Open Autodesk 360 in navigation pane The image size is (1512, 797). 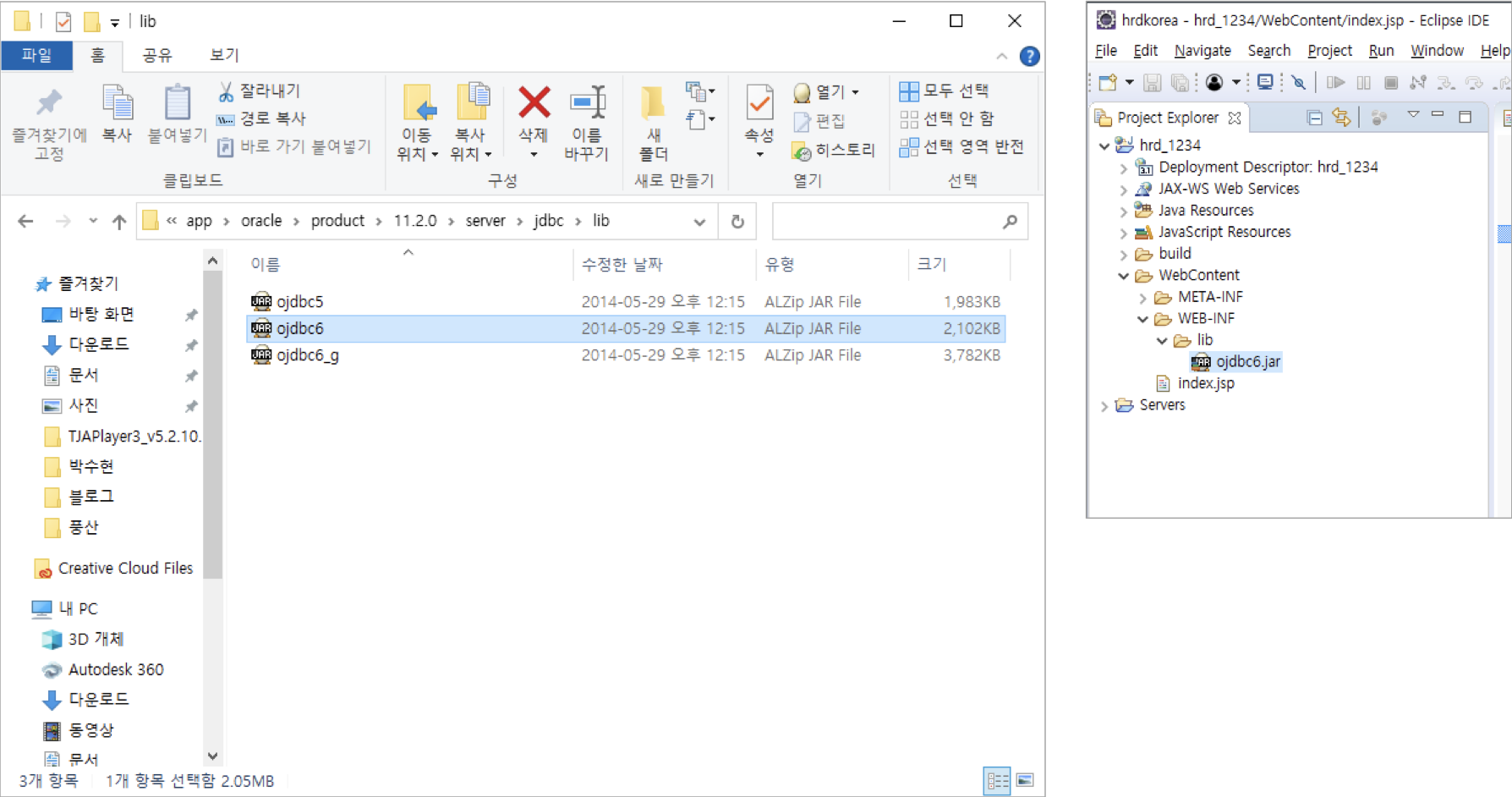click(103, 669)
